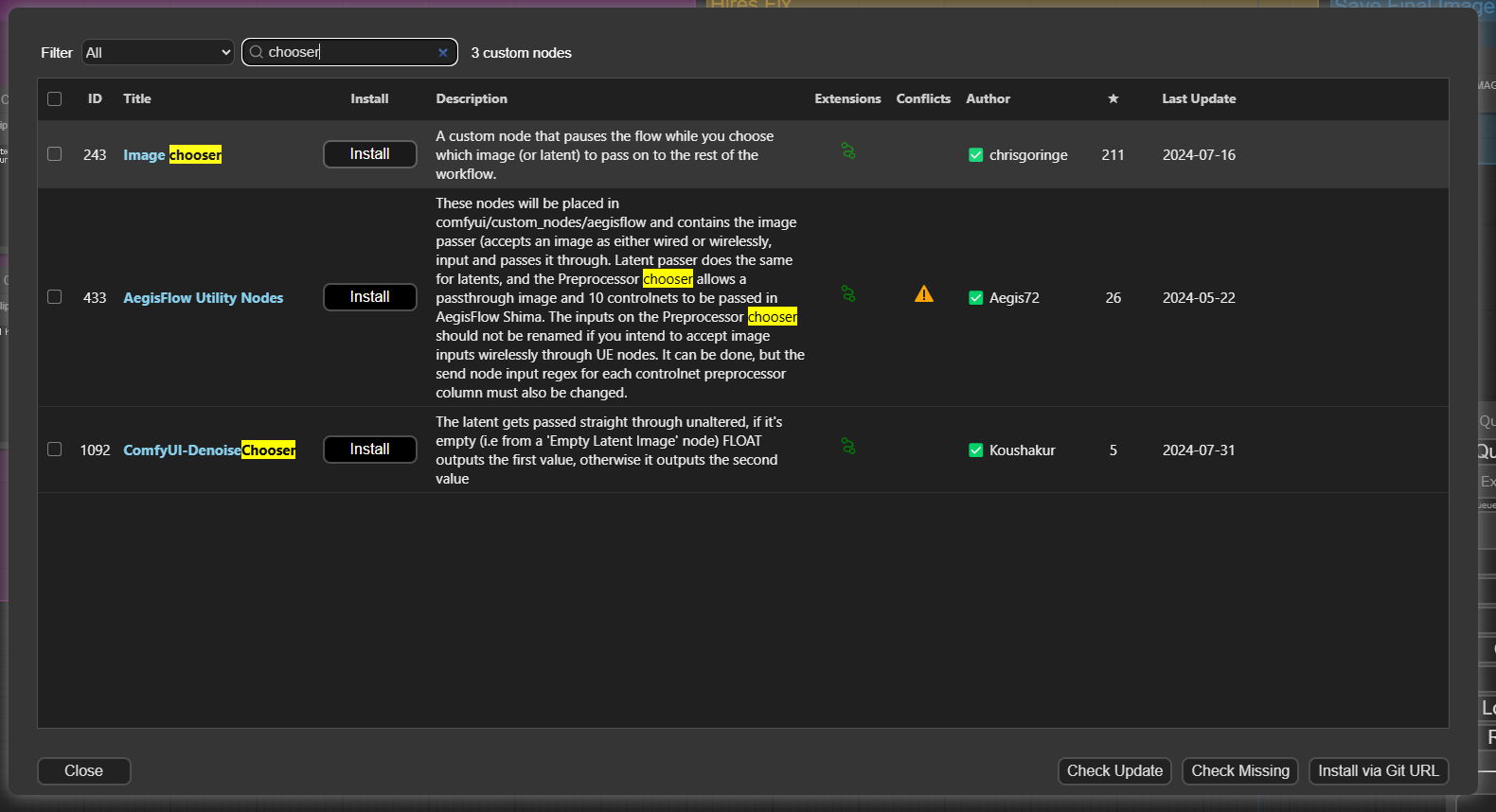Click the '3 custom nodes' count text
This screenshot has height=812, width=1496.
(521, 53)
